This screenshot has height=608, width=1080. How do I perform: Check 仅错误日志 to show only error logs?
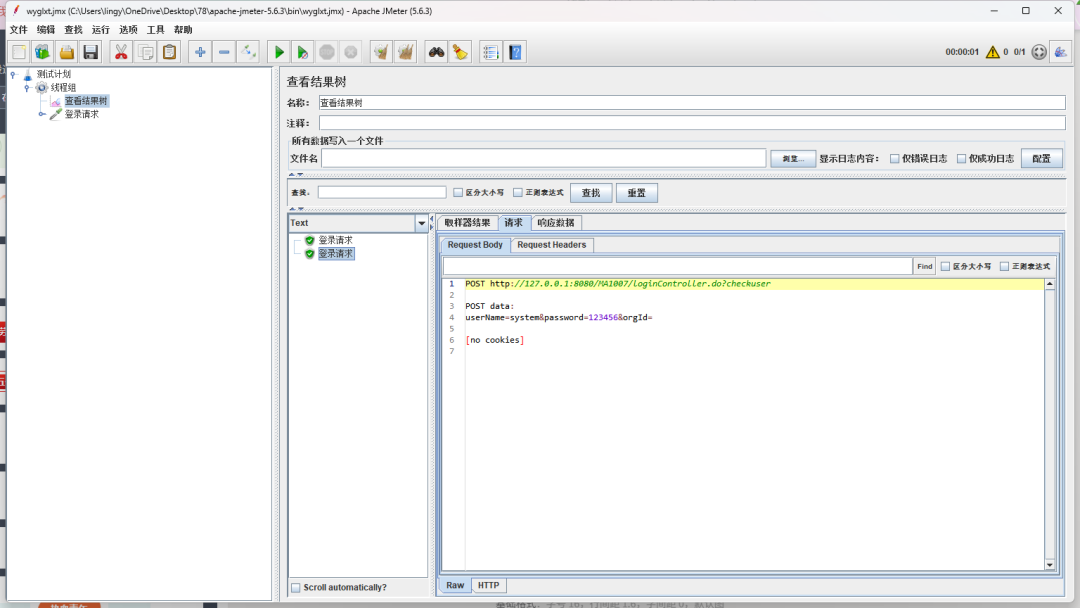895,157
